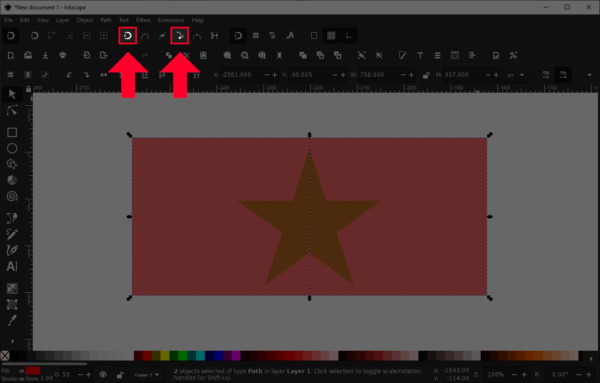Open the Fill and Stroke dialog icon
The image size is (600, 383).
pyautogui.click(x=402, y=55)
